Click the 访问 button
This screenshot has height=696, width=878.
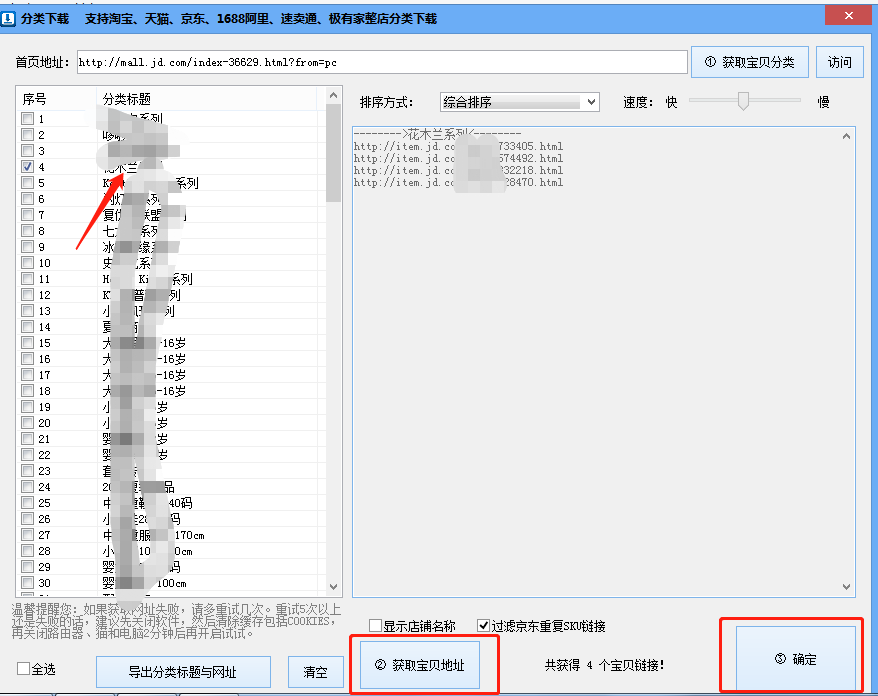pos(839,62)
